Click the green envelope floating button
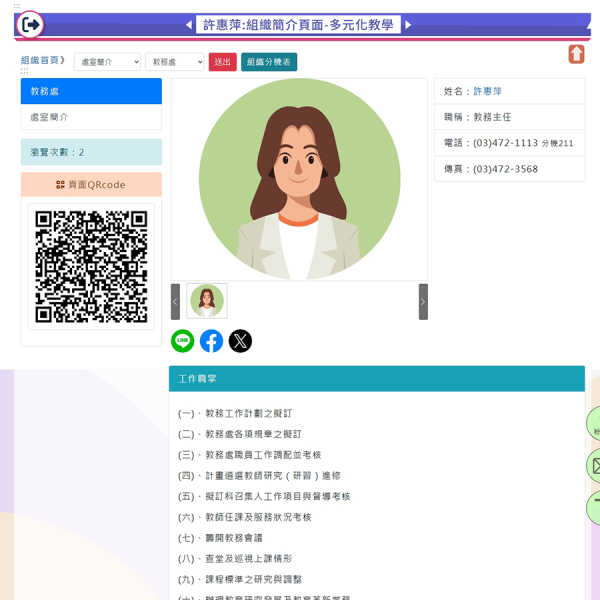 pos(594,466)
